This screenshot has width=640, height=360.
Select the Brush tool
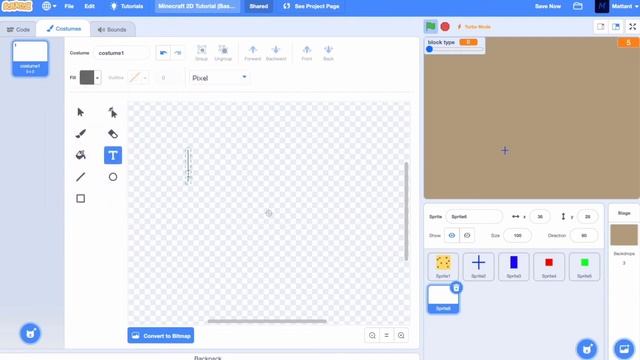(x=80, y=134)
